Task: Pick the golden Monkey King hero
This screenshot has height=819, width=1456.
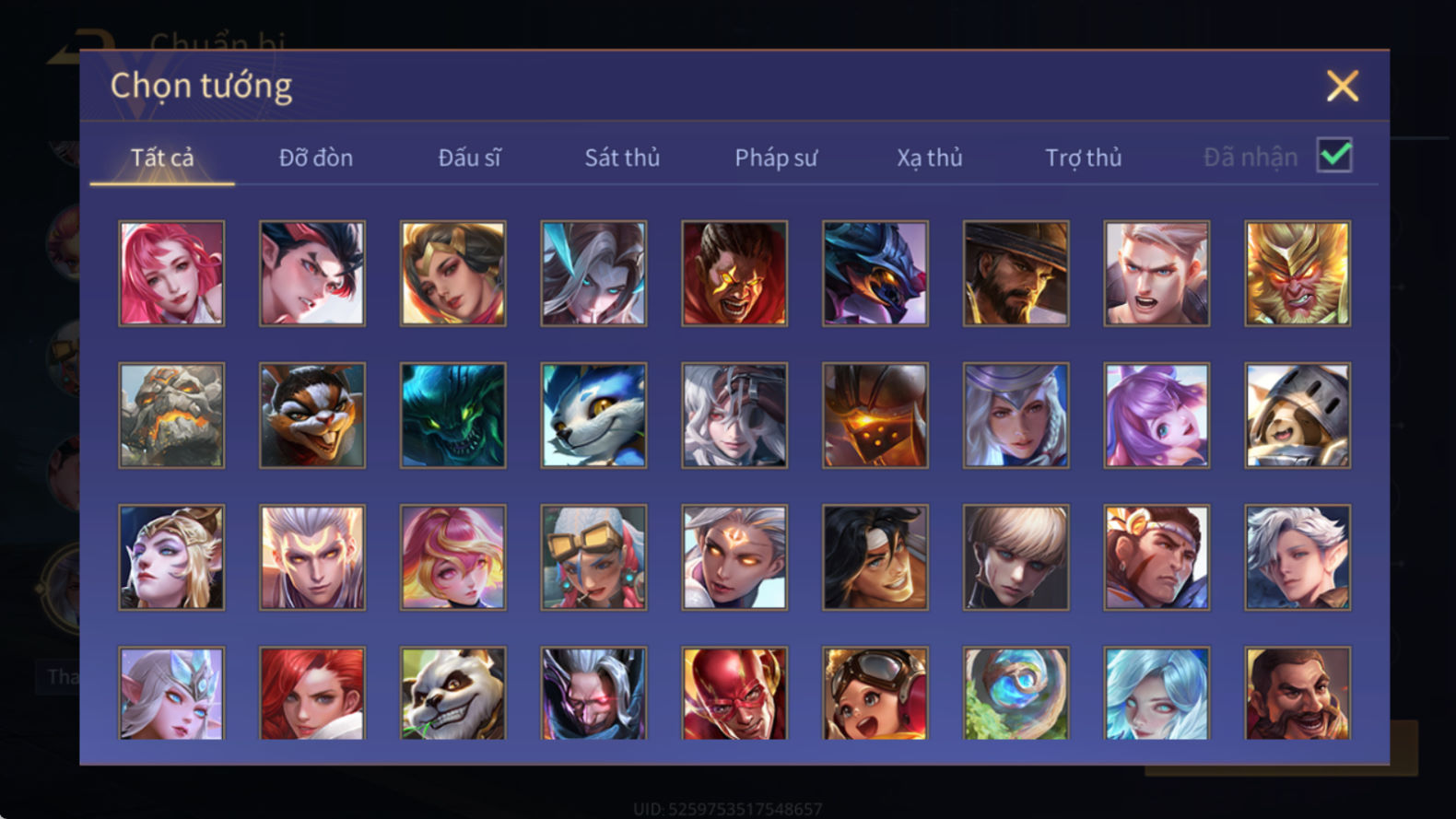Action: [1297, 273]
